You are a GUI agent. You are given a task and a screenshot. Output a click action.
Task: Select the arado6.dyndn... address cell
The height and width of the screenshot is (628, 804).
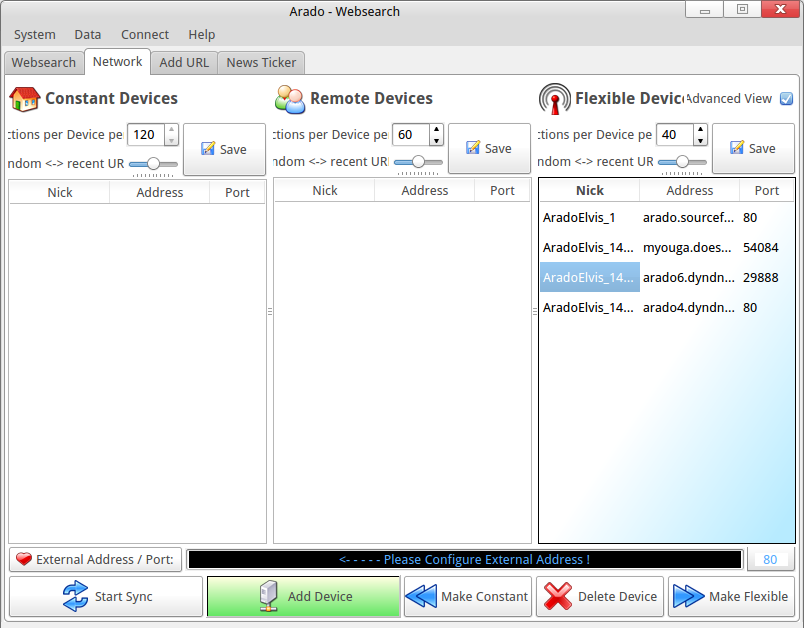coord(689,277)
